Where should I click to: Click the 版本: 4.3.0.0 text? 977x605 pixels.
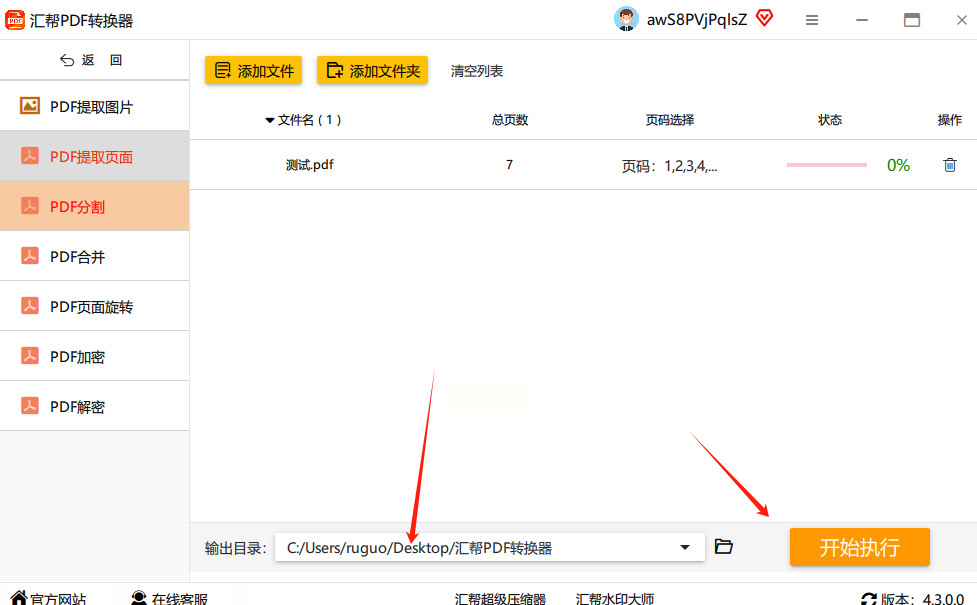pos(922,599)
